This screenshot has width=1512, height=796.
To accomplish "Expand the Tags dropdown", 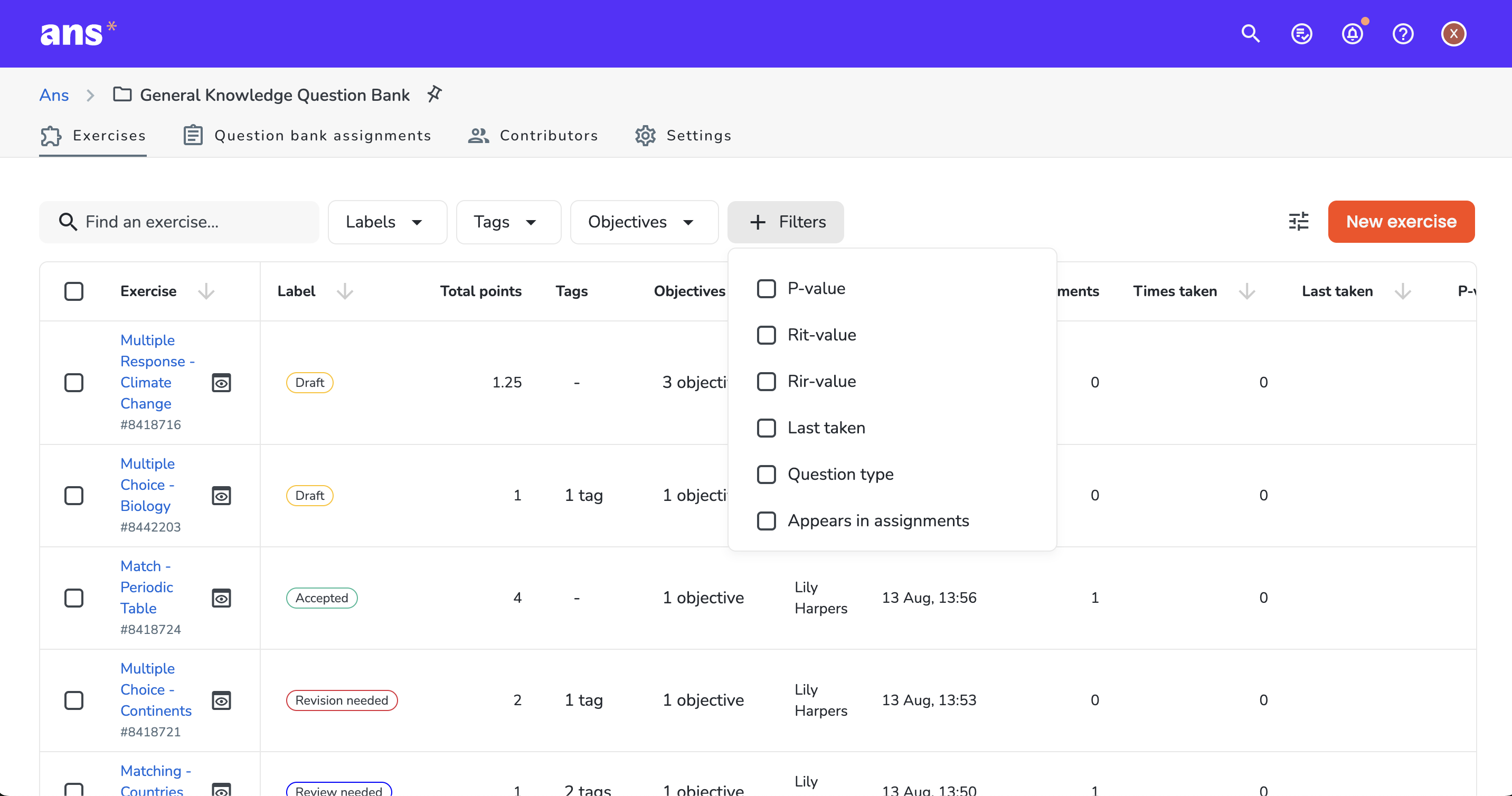I will point(508,222).
